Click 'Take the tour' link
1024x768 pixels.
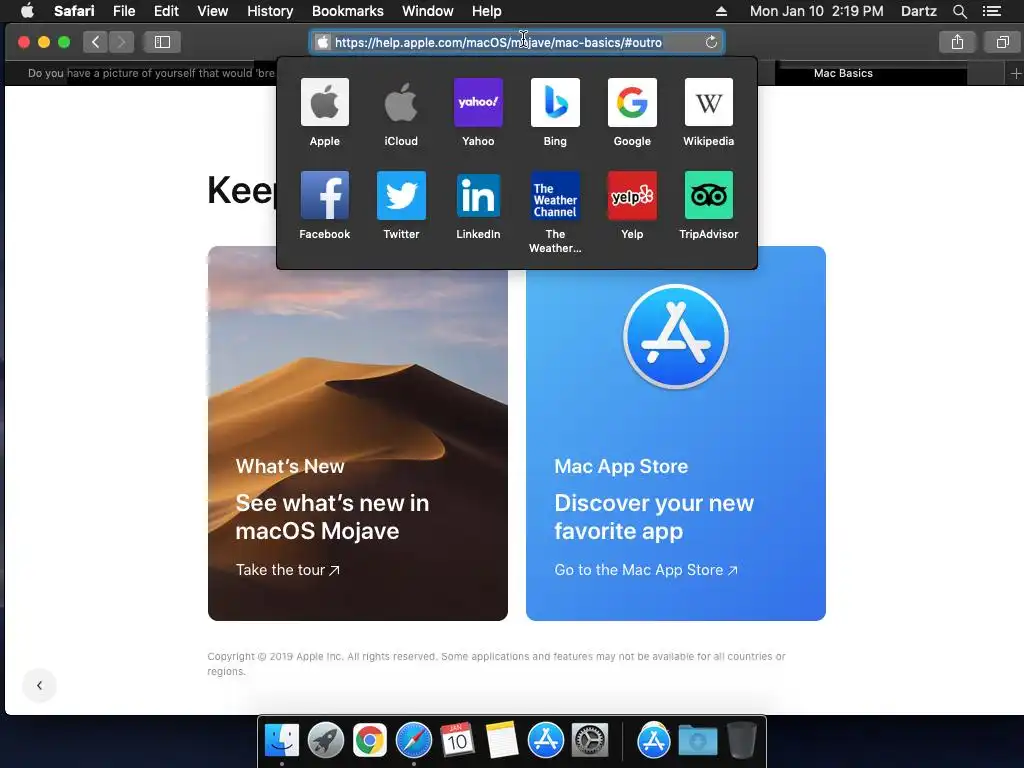pos(287,570)
